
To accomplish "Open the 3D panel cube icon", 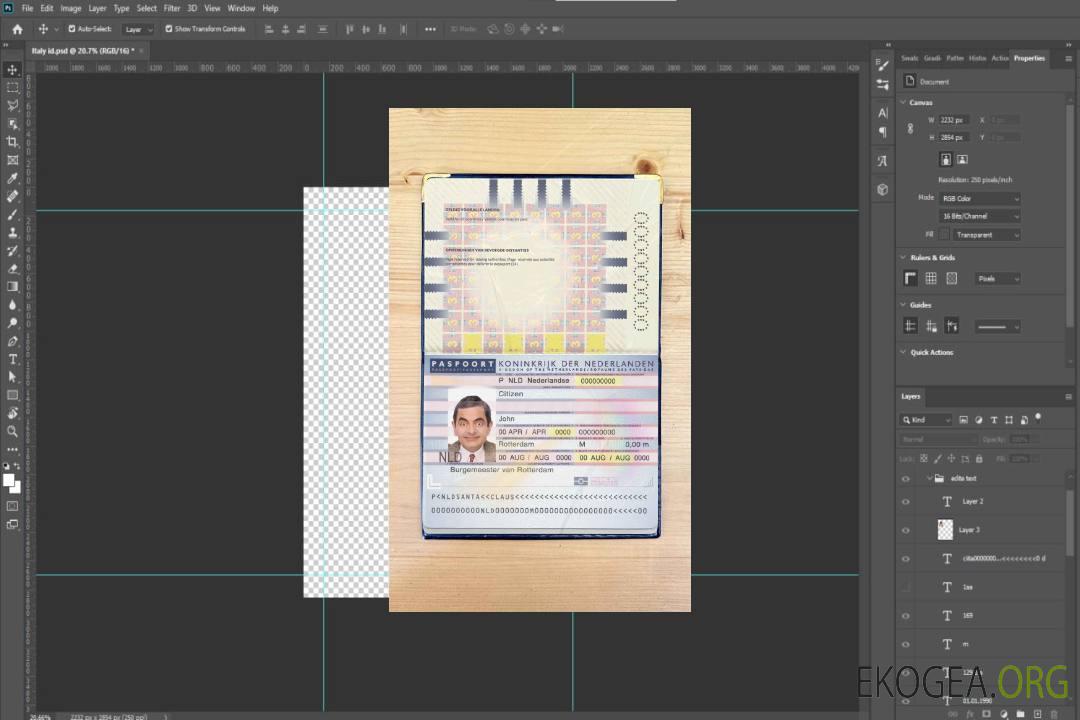I will coord(883,189).
